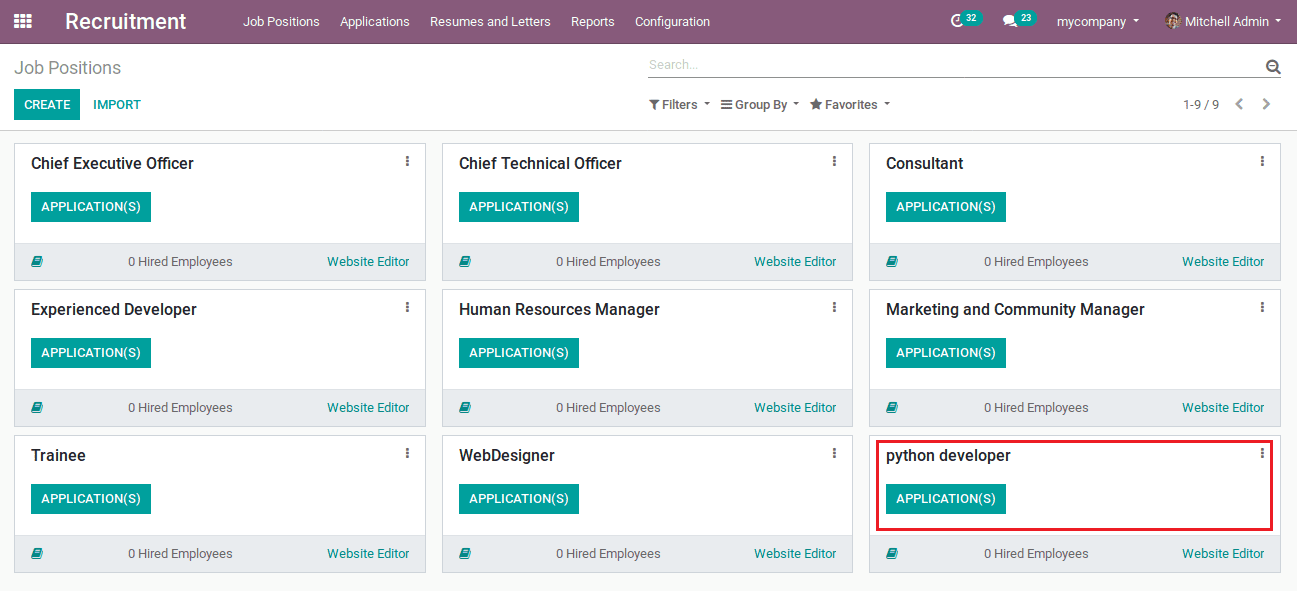This screenshot has width=1297, height=591.
Task: Open the apps grid menu icon
Action: pyautogui.click(x=22, y=21)
